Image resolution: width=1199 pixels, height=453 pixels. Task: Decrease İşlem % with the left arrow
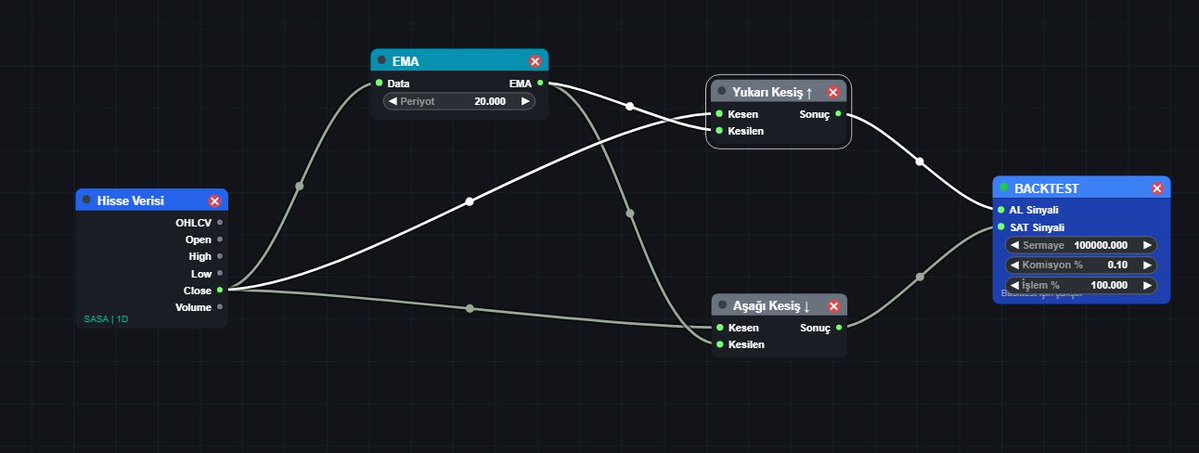click(1015, 285)
